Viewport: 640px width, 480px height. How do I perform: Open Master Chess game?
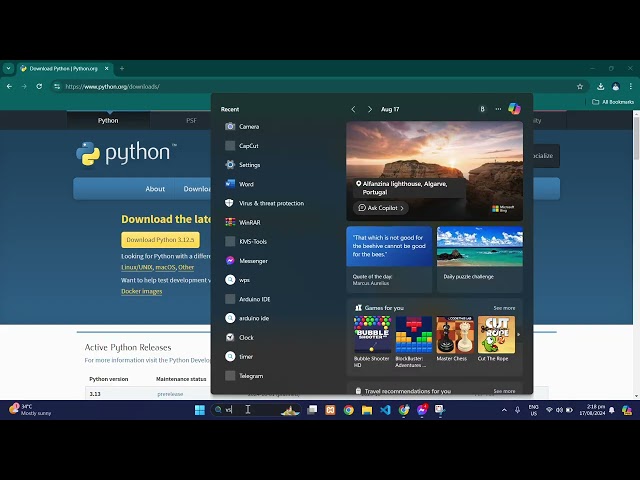[455, 339]
